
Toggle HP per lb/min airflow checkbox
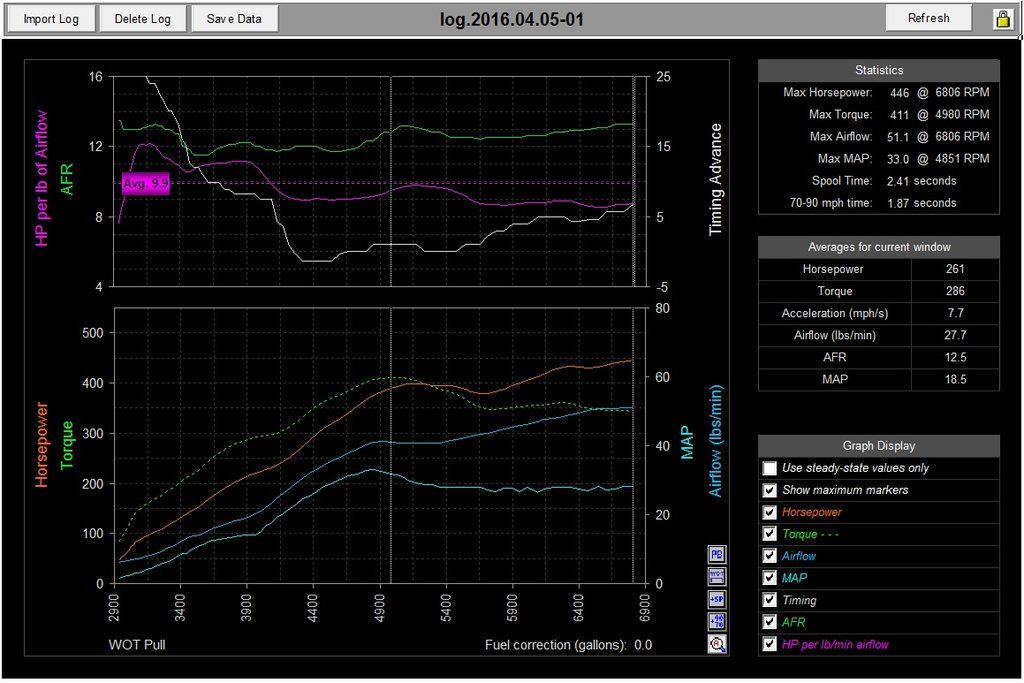[770, 644]
